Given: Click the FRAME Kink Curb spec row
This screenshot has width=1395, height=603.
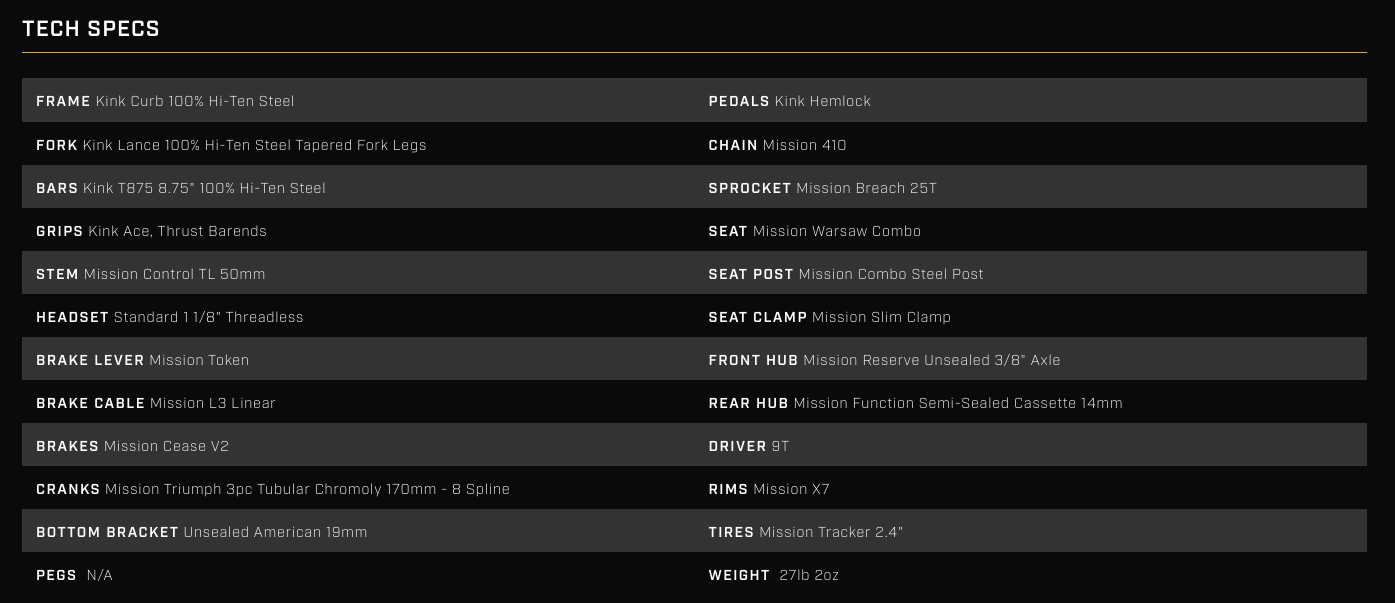Looking at the screenshot, I should click(165, 101).
